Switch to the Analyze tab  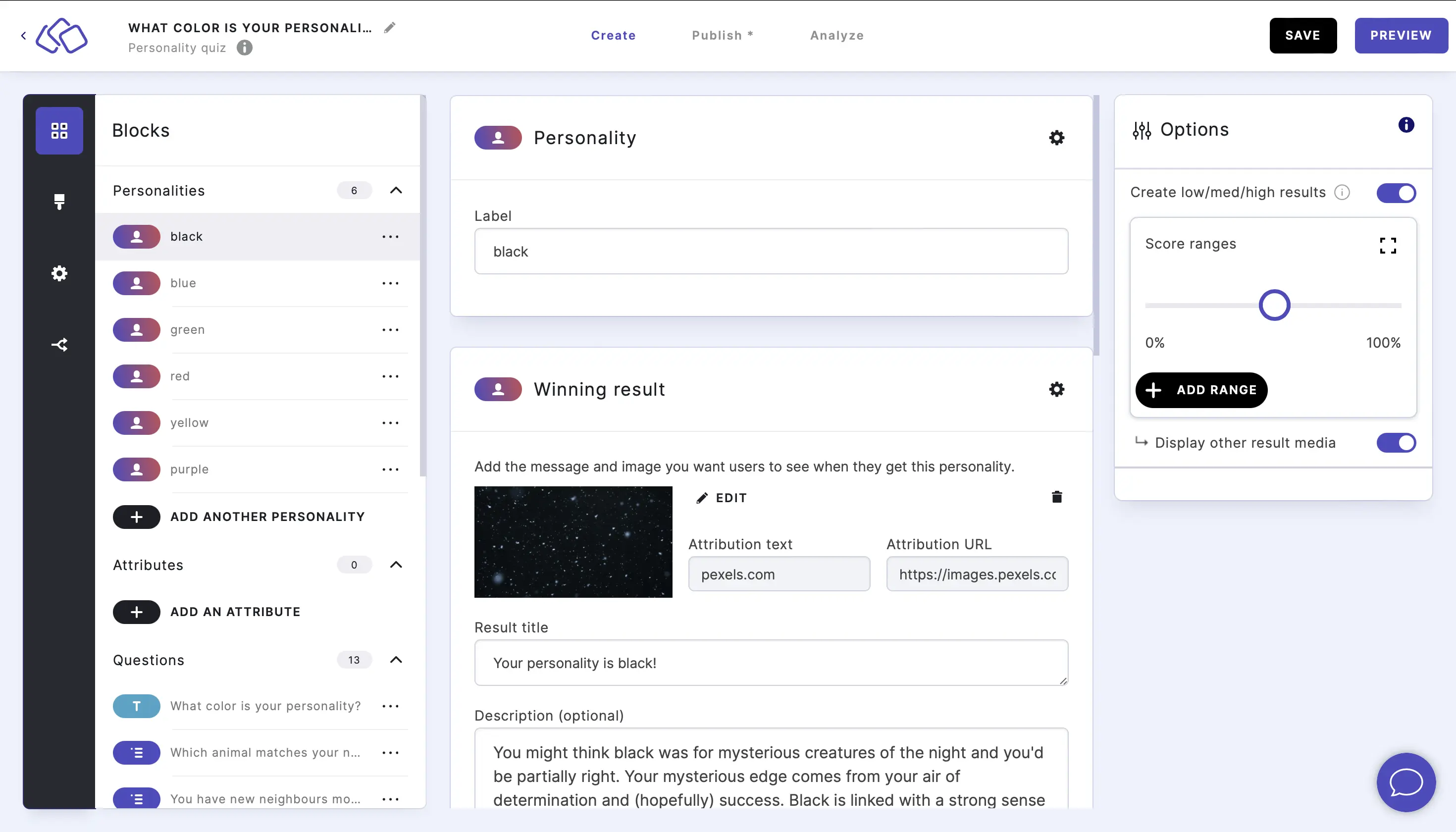[x=836, y=35]
